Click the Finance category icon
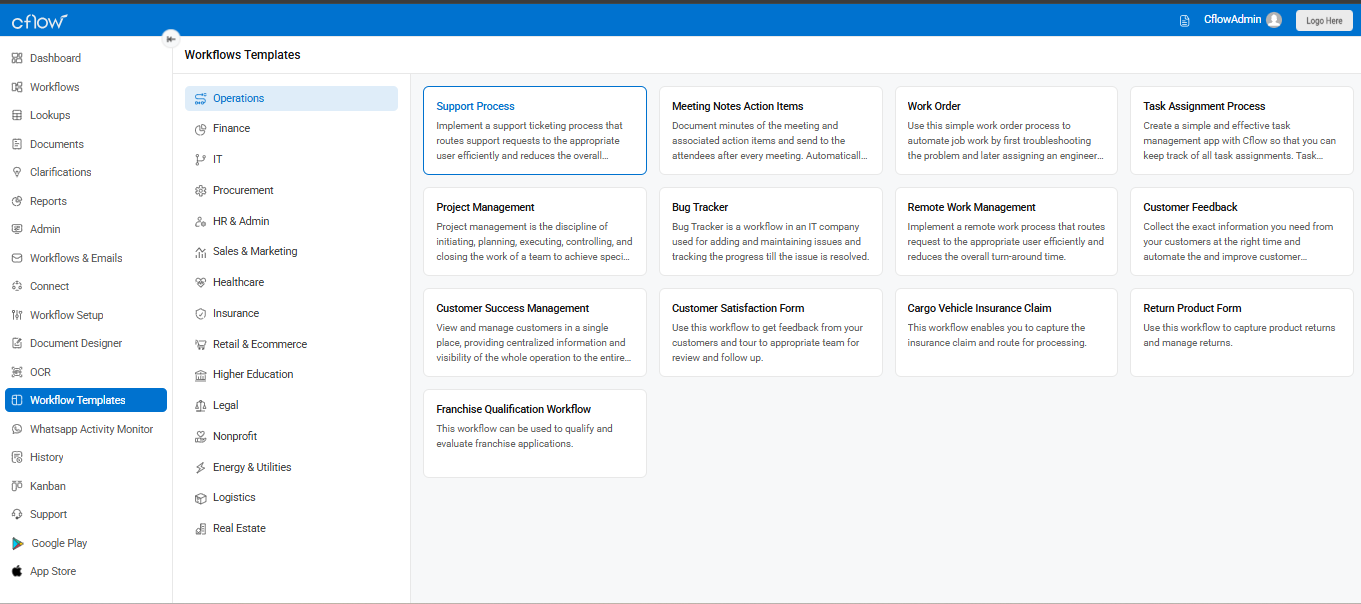Viewport: 1361px width, 604px height. [201, 129]
